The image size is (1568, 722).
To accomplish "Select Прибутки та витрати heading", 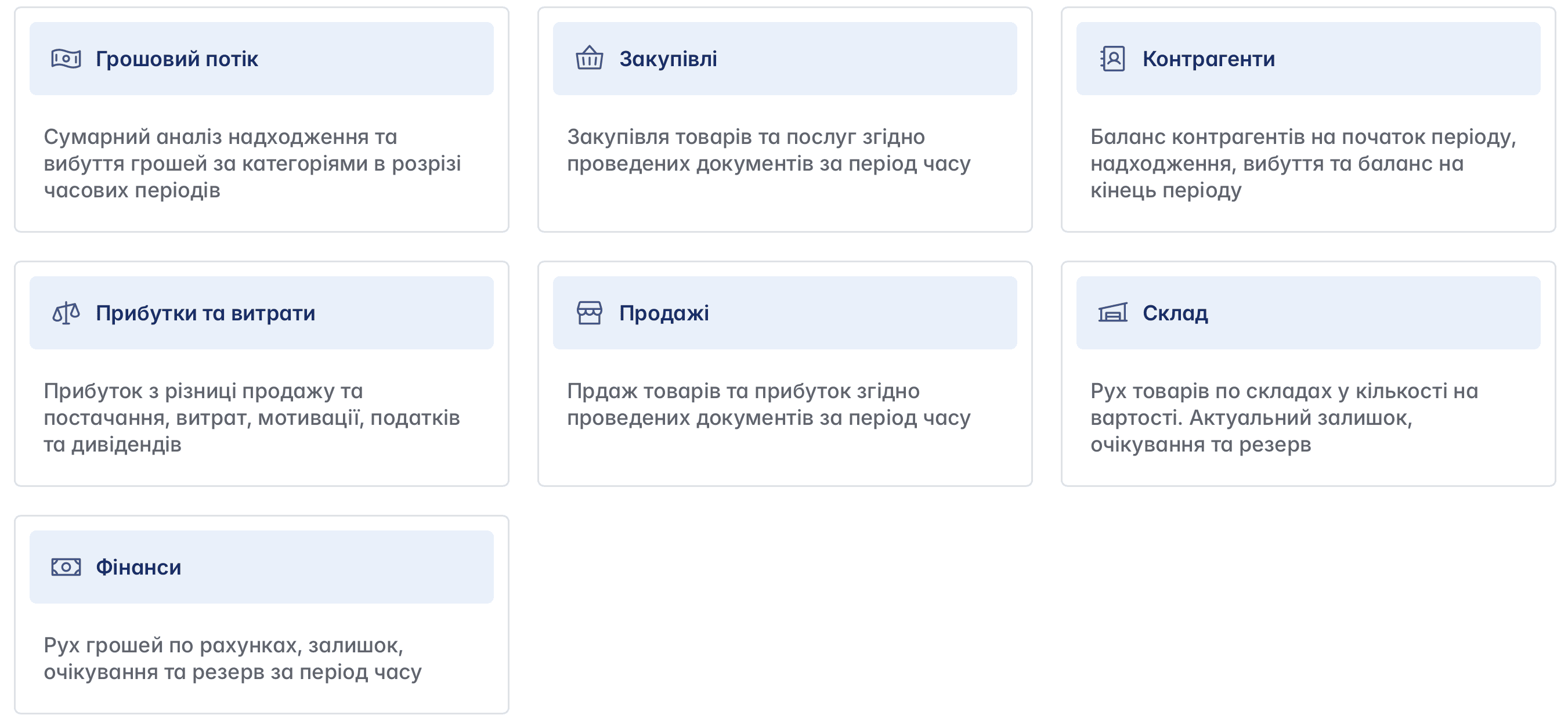I will pyautogui.click(x=205, y=313).
